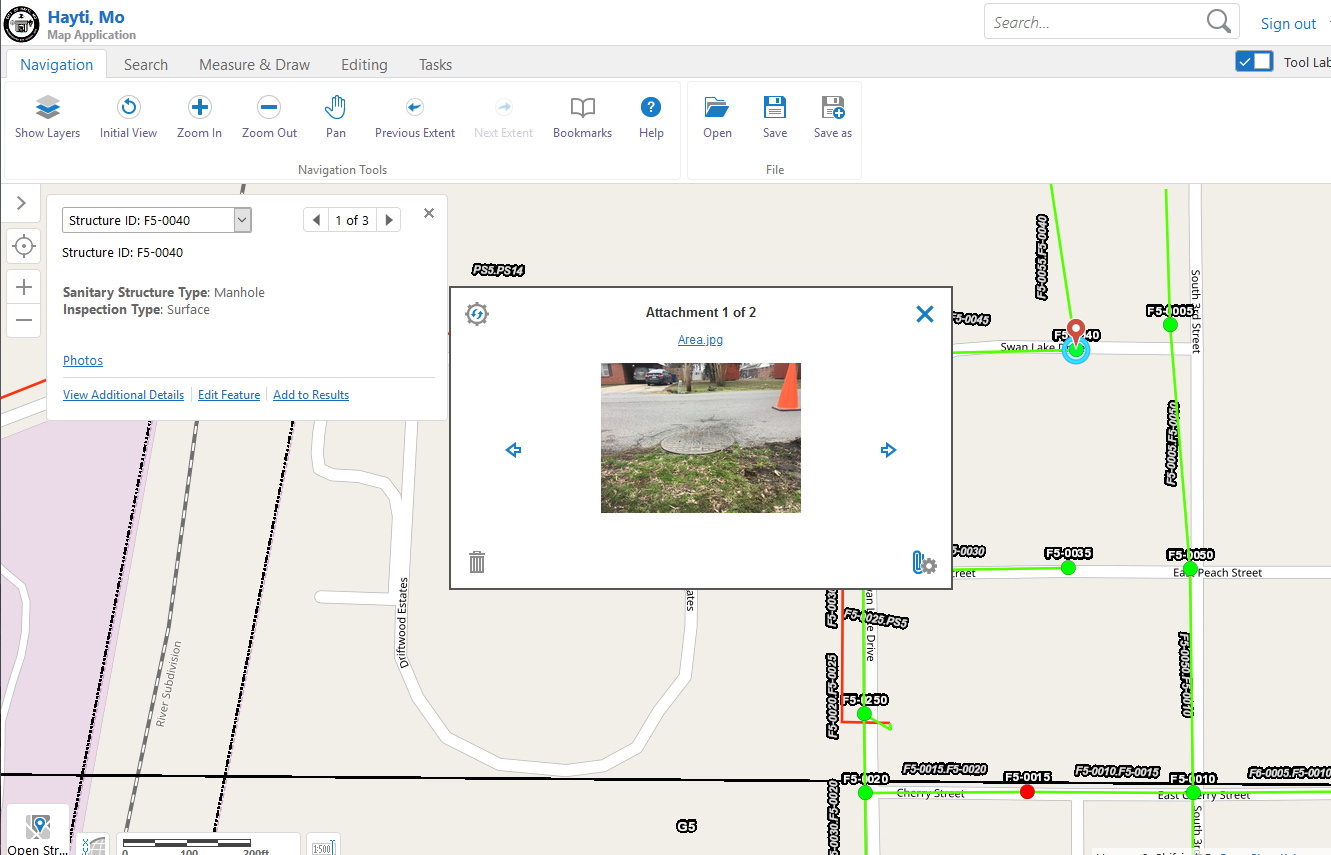Go to next result in the 1 of 3 pager

click(x=389, y=220)
